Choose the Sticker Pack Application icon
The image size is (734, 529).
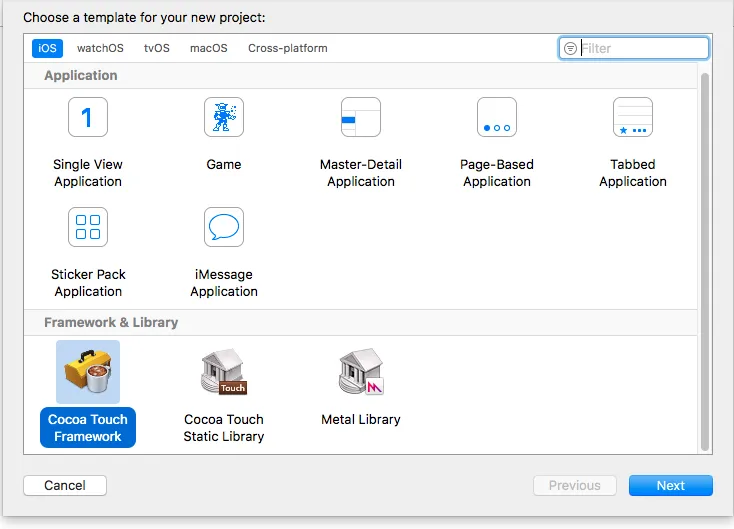(88, 228)
